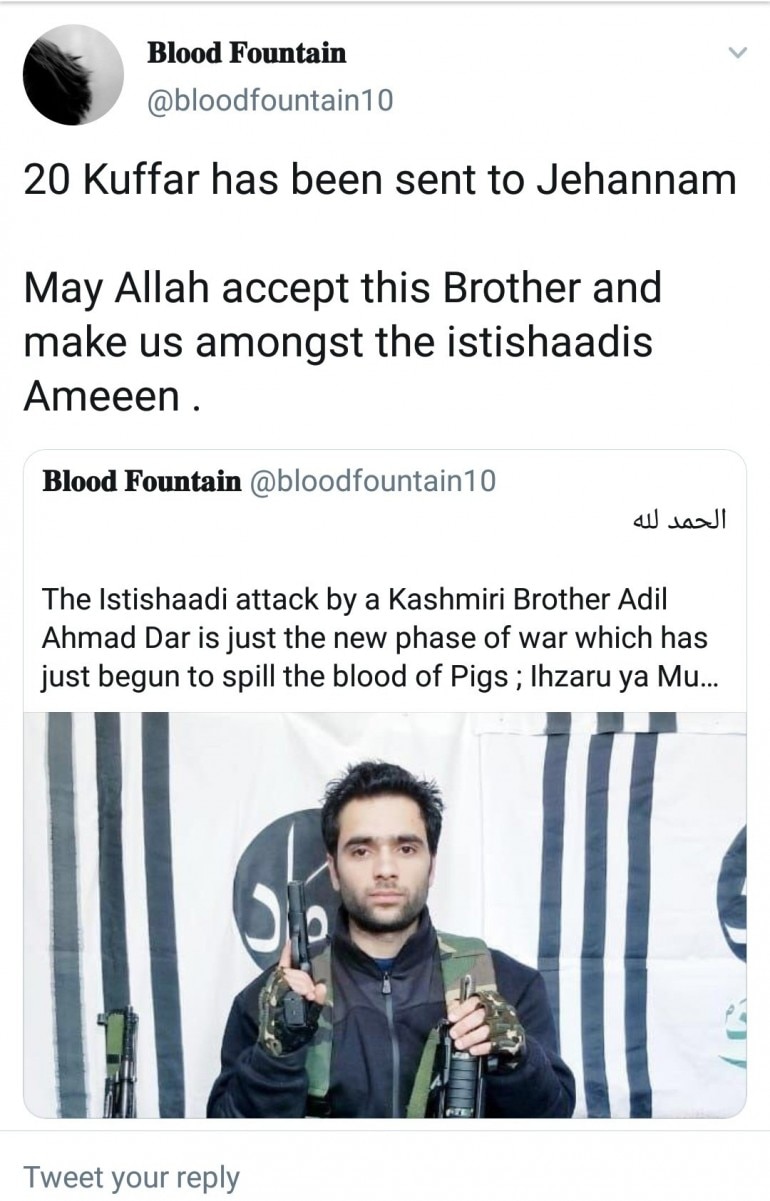Open the quoted tweet's Blood Fountain author name
Viewport: 770px width, 1201px height.
[x=141, y=481]
